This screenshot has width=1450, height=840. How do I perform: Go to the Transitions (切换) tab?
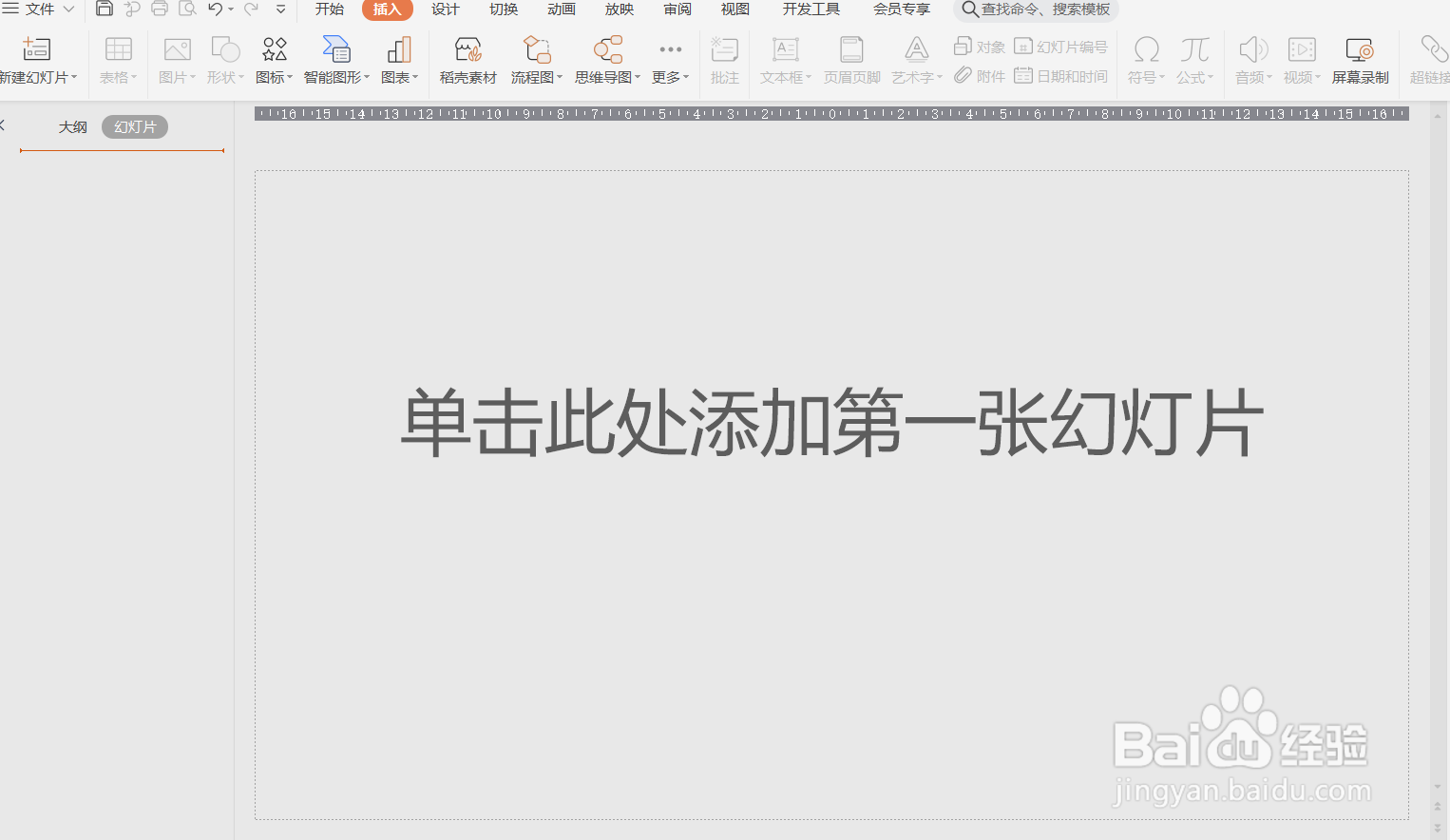(x=504, y=10)
